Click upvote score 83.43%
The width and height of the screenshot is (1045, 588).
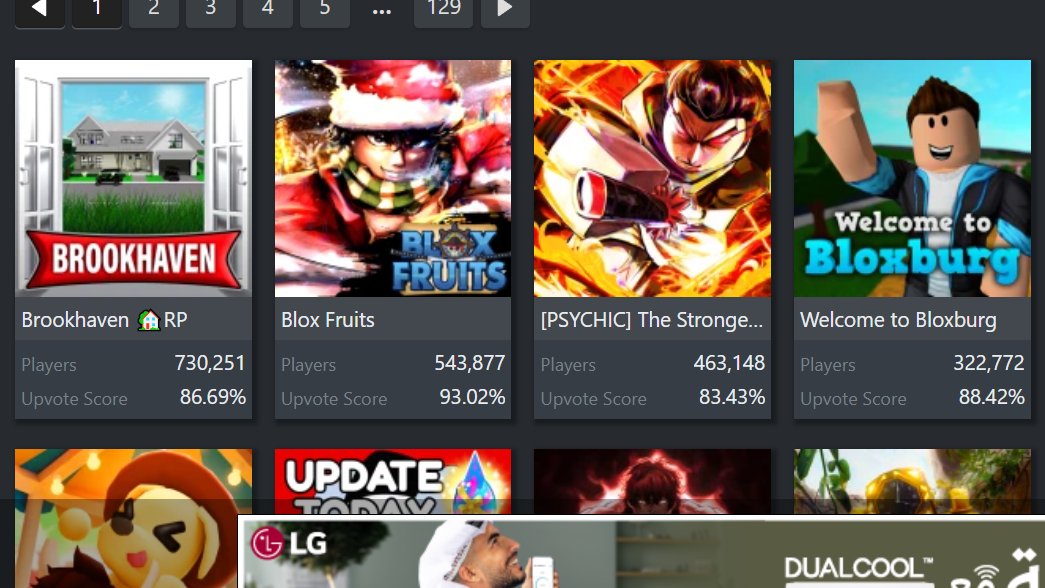(x=732, y=397)
